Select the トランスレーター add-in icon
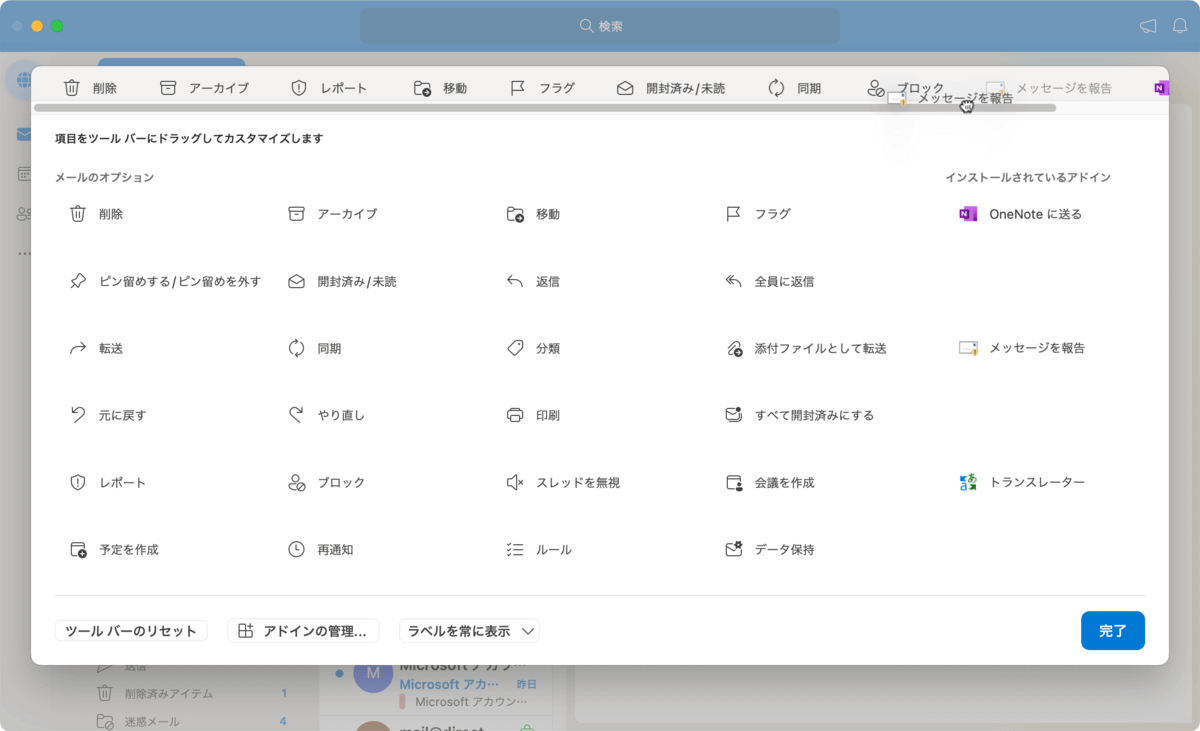 [967, 482]
